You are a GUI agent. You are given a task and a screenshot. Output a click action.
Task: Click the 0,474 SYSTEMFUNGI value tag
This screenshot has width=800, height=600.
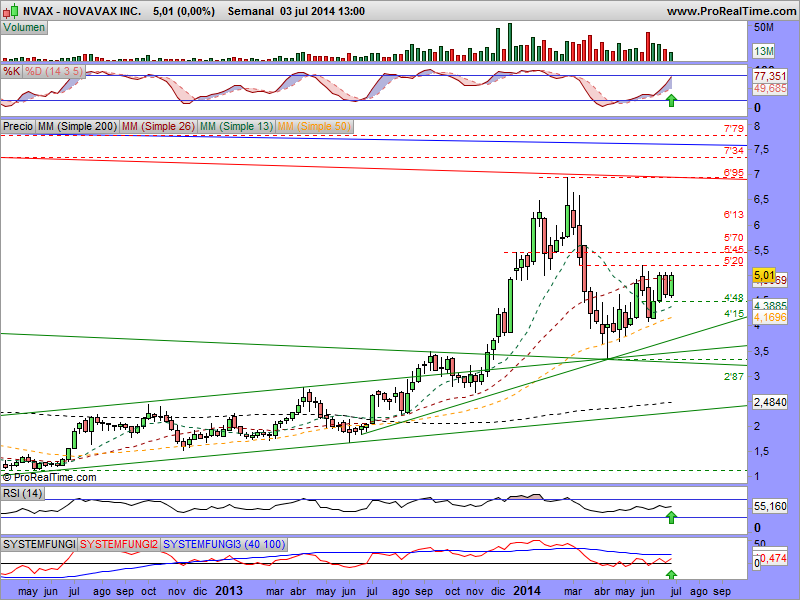772,559
